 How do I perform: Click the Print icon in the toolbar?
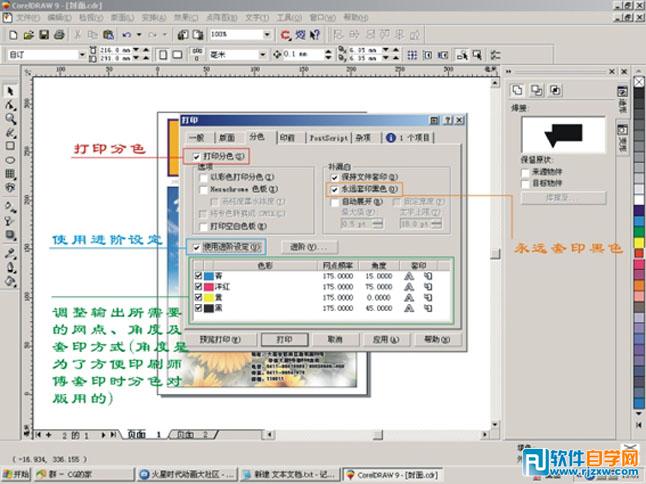pyautogui.click(x=59, y=35)
